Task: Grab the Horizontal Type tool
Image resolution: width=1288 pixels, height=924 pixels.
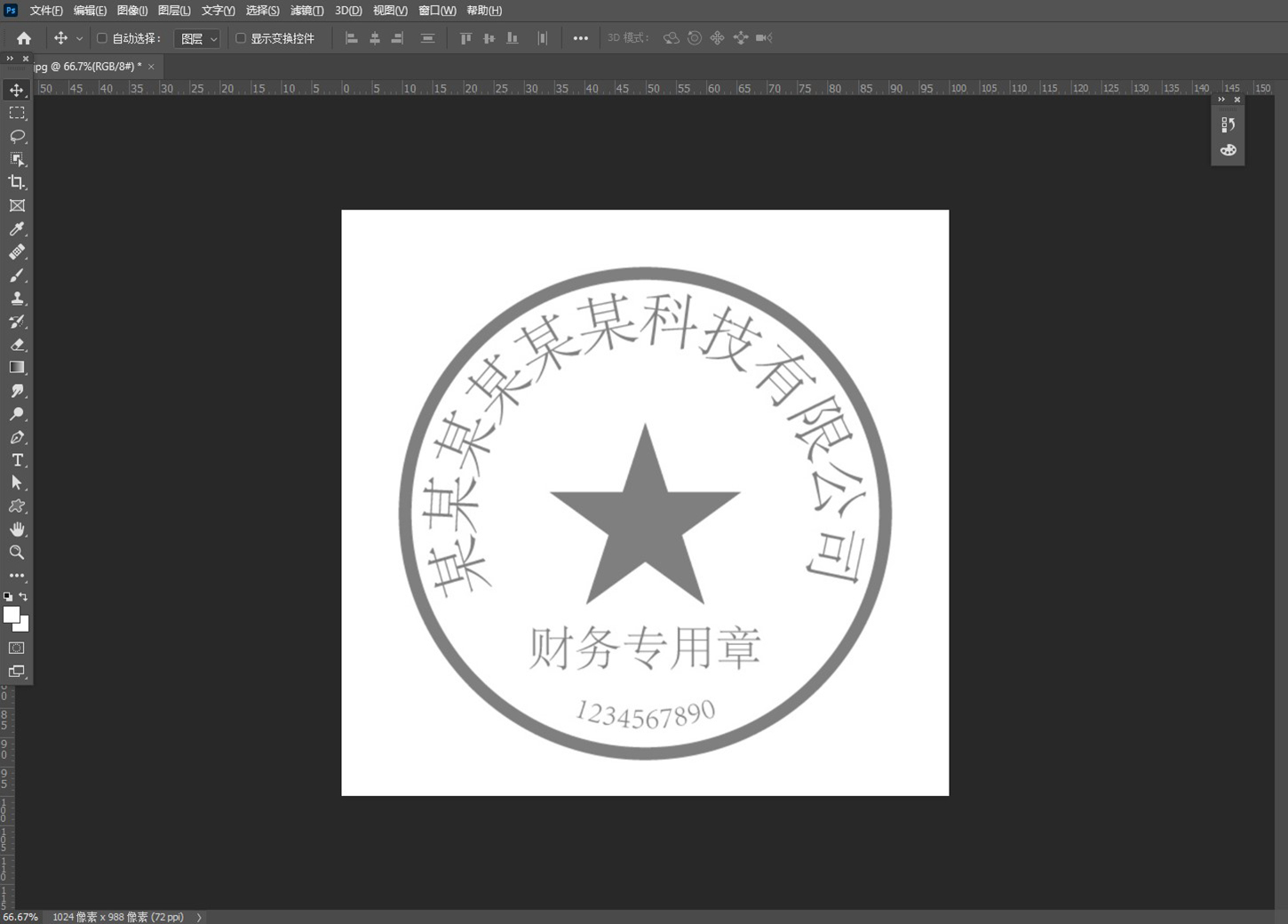Action: point(17,460)
